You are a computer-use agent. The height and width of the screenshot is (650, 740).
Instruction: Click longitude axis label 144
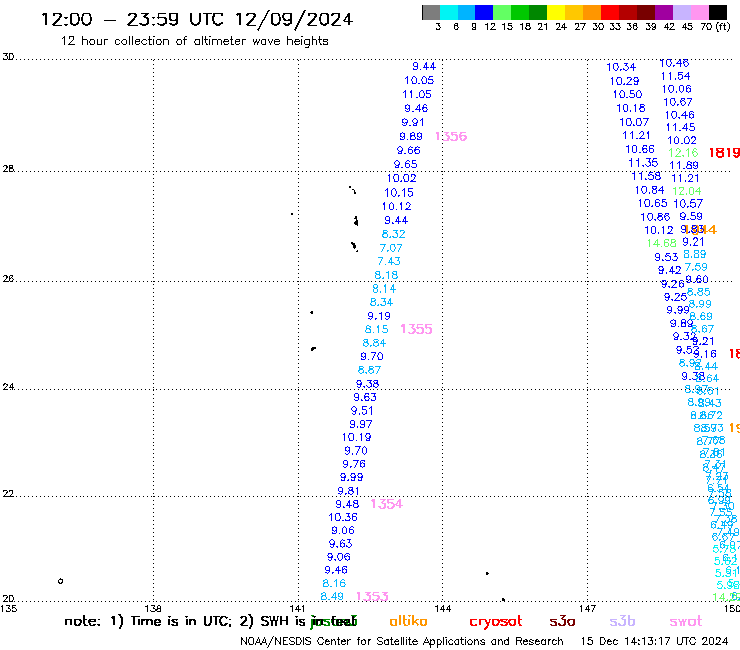click(x=442, y=609)
